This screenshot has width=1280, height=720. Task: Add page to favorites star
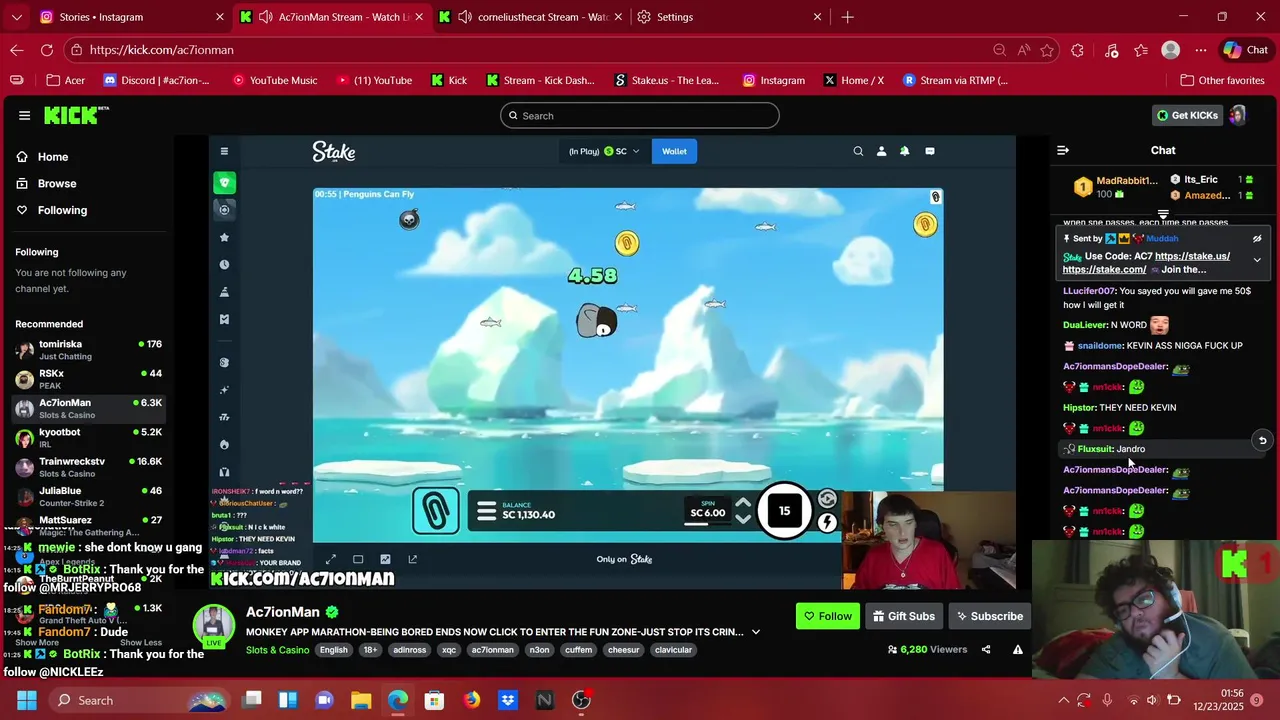coord(1047,50)
